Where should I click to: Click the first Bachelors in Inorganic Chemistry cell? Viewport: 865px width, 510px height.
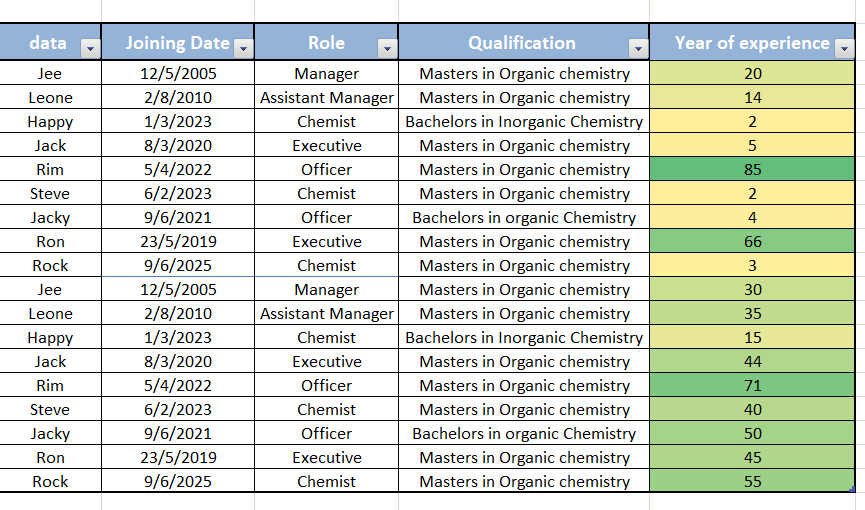[524, 121]
